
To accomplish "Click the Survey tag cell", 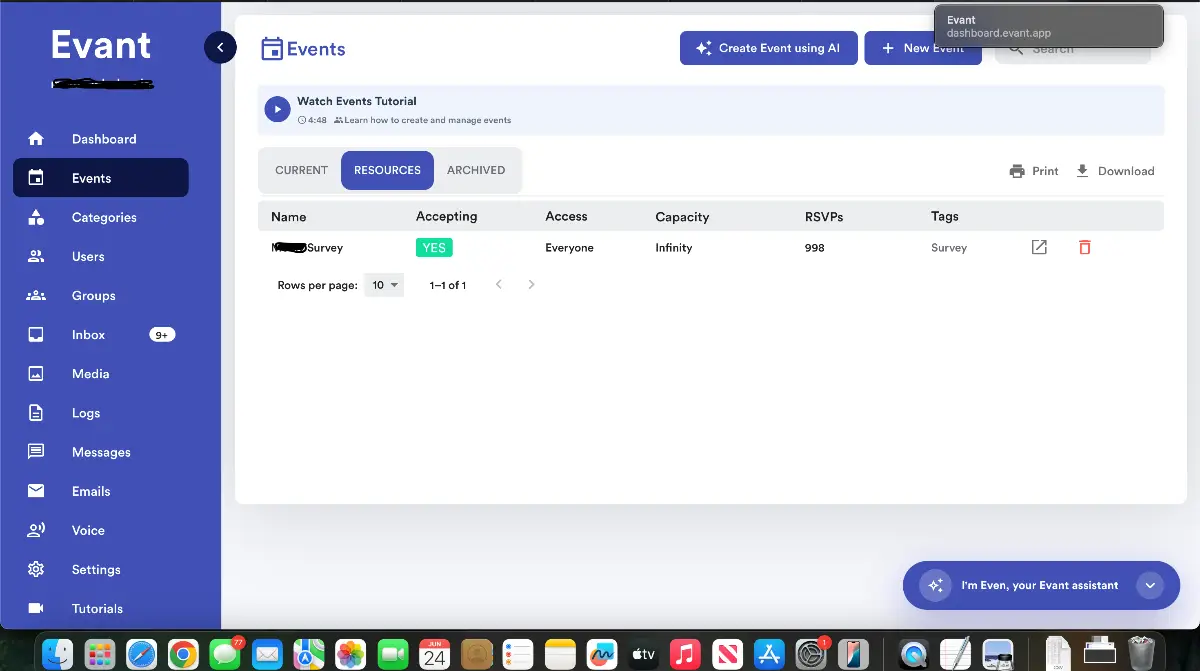I will coord(949,247).
